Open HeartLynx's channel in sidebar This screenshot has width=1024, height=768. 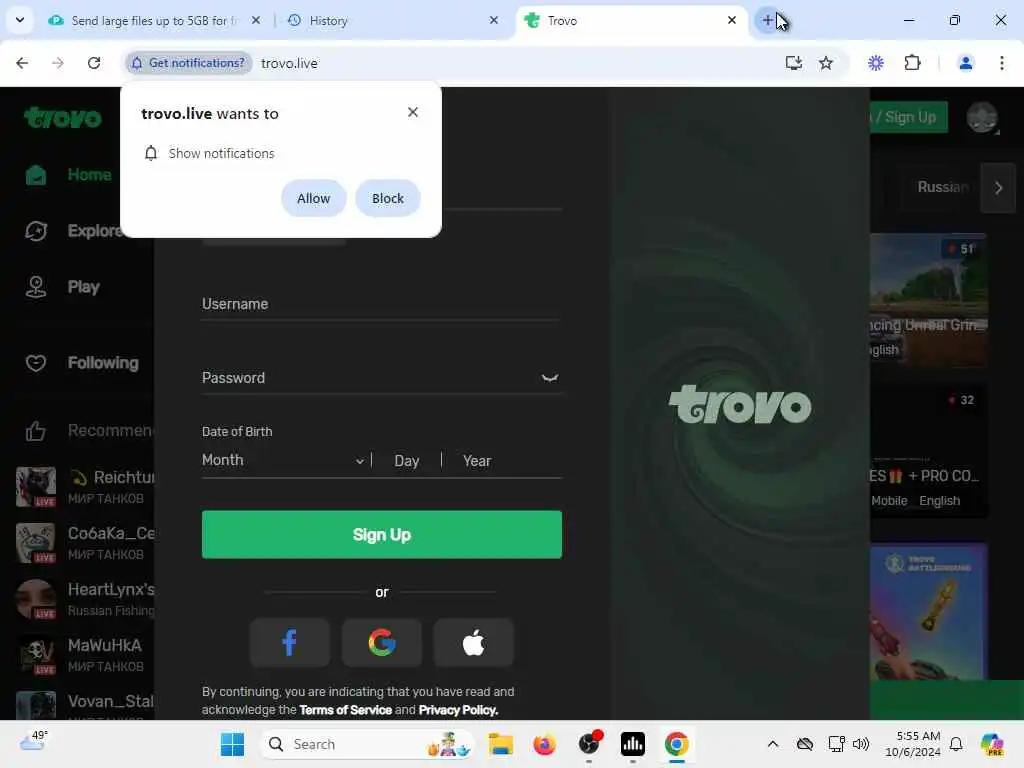click(x=85, y=599)
